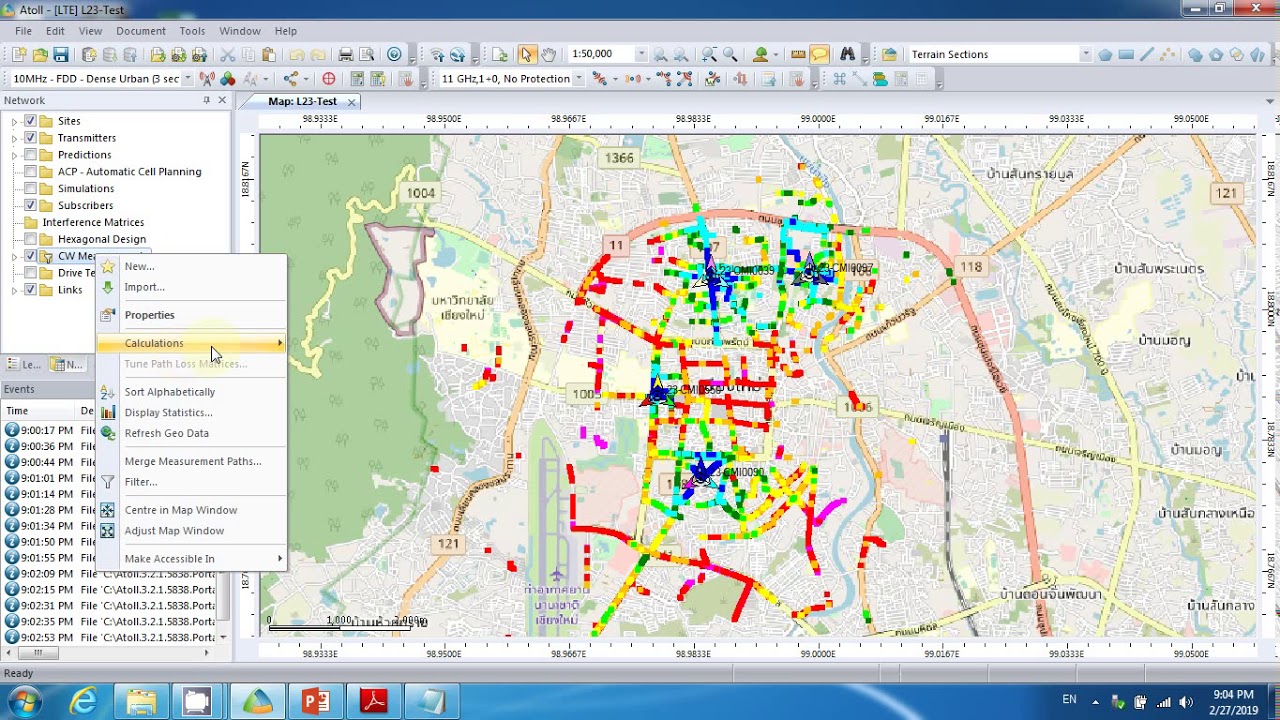Image resolution: width=1280 pixels, height=720 pixels.
Task: Uncheck the Sites folder checkbox
Action: pyautogui.click(x=30, y=121)
